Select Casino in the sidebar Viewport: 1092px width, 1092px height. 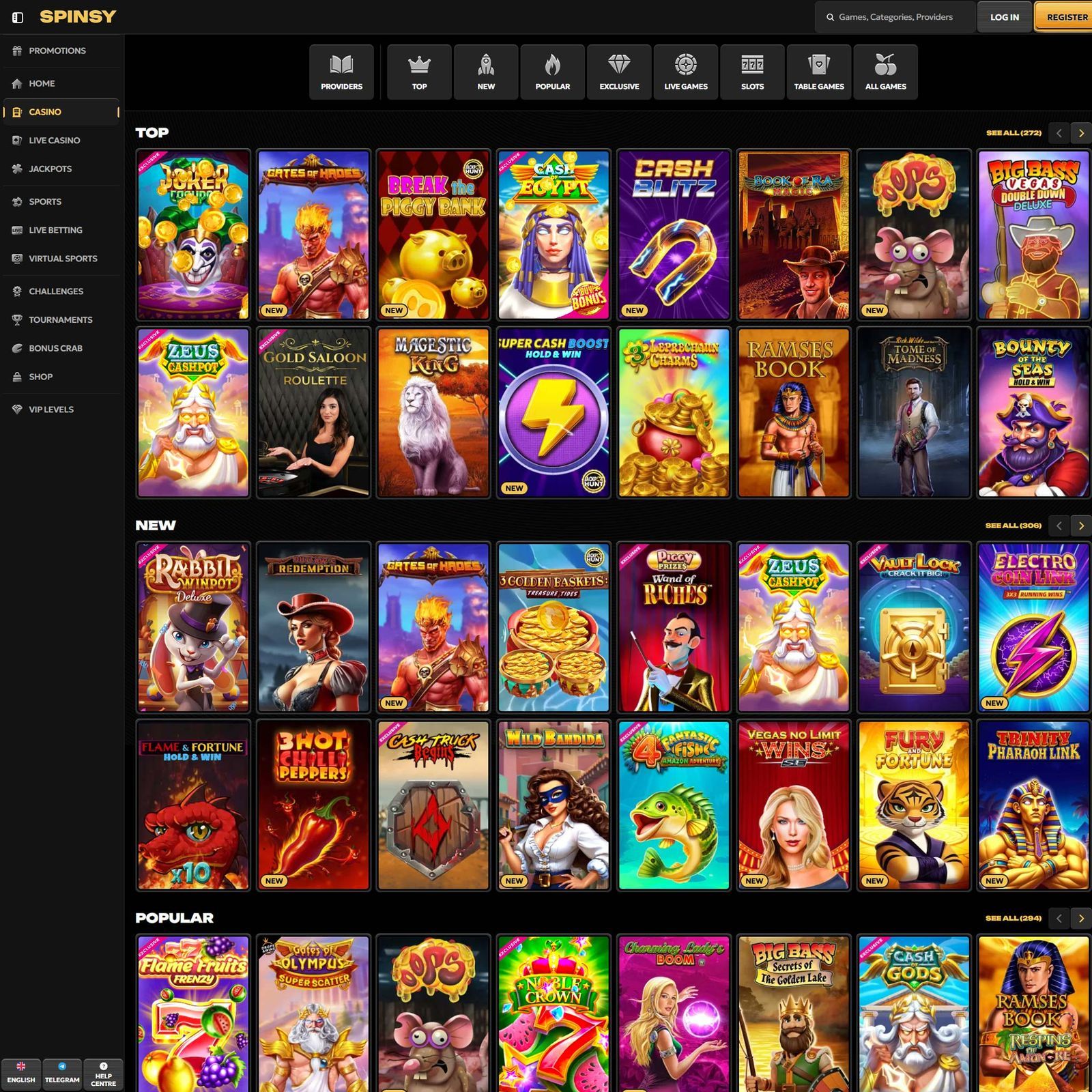tap(61, 112)
